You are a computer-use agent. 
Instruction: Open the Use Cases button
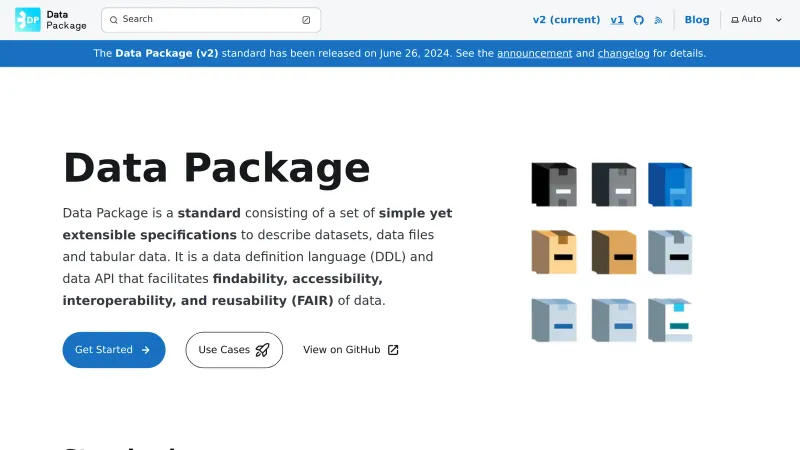[x=234, y=350]
